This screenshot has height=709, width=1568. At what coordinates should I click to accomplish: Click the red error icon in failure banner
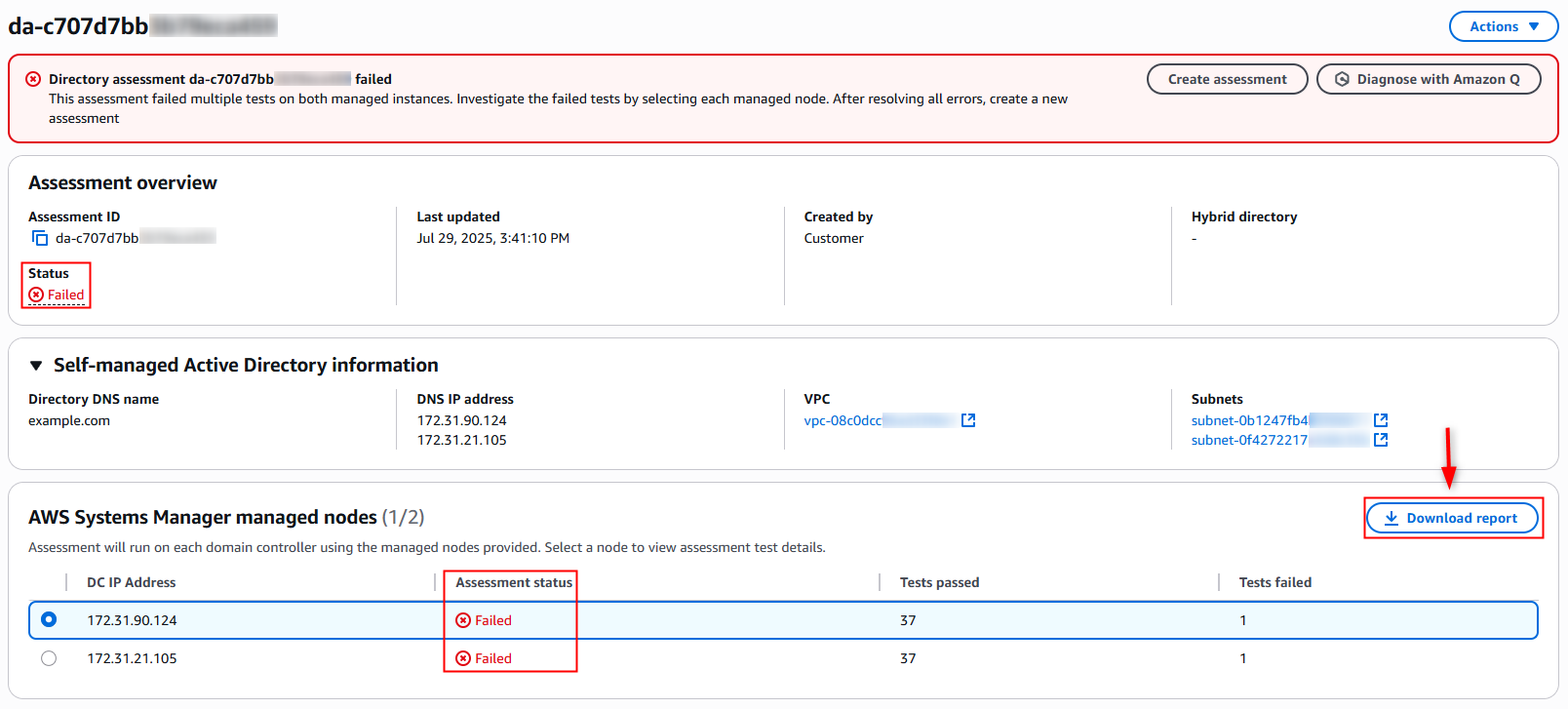(x=33, y=79)
